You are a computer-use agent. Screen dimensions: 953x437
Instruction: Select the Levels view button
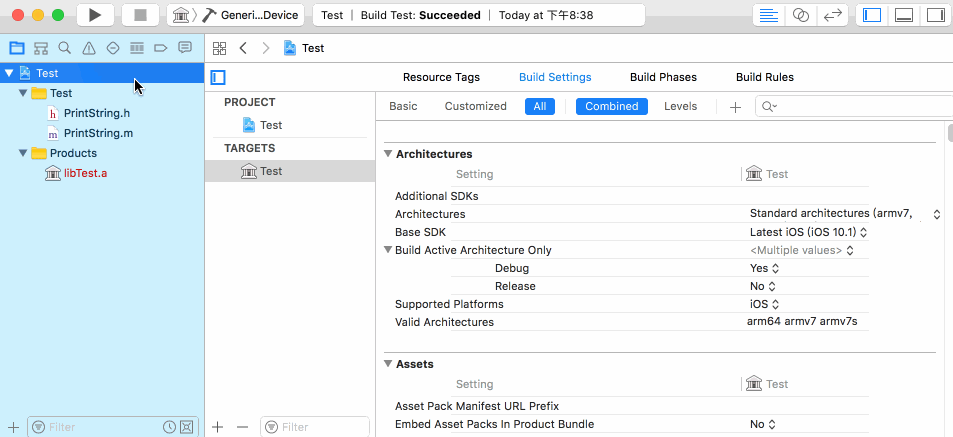[680, 106]
